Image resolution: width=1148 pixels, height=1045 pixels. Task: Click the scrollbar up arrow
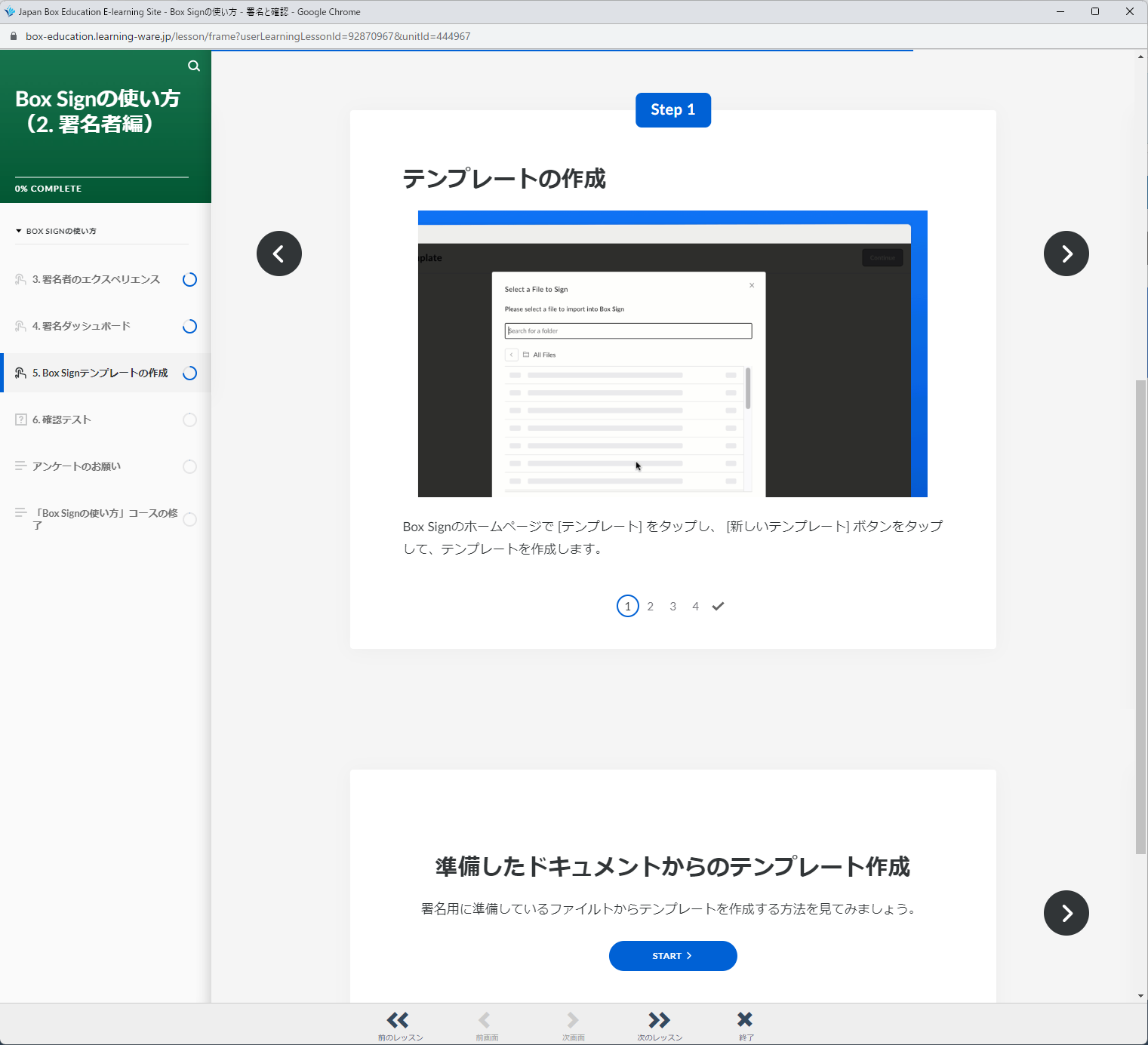(x=1140, y=57)
